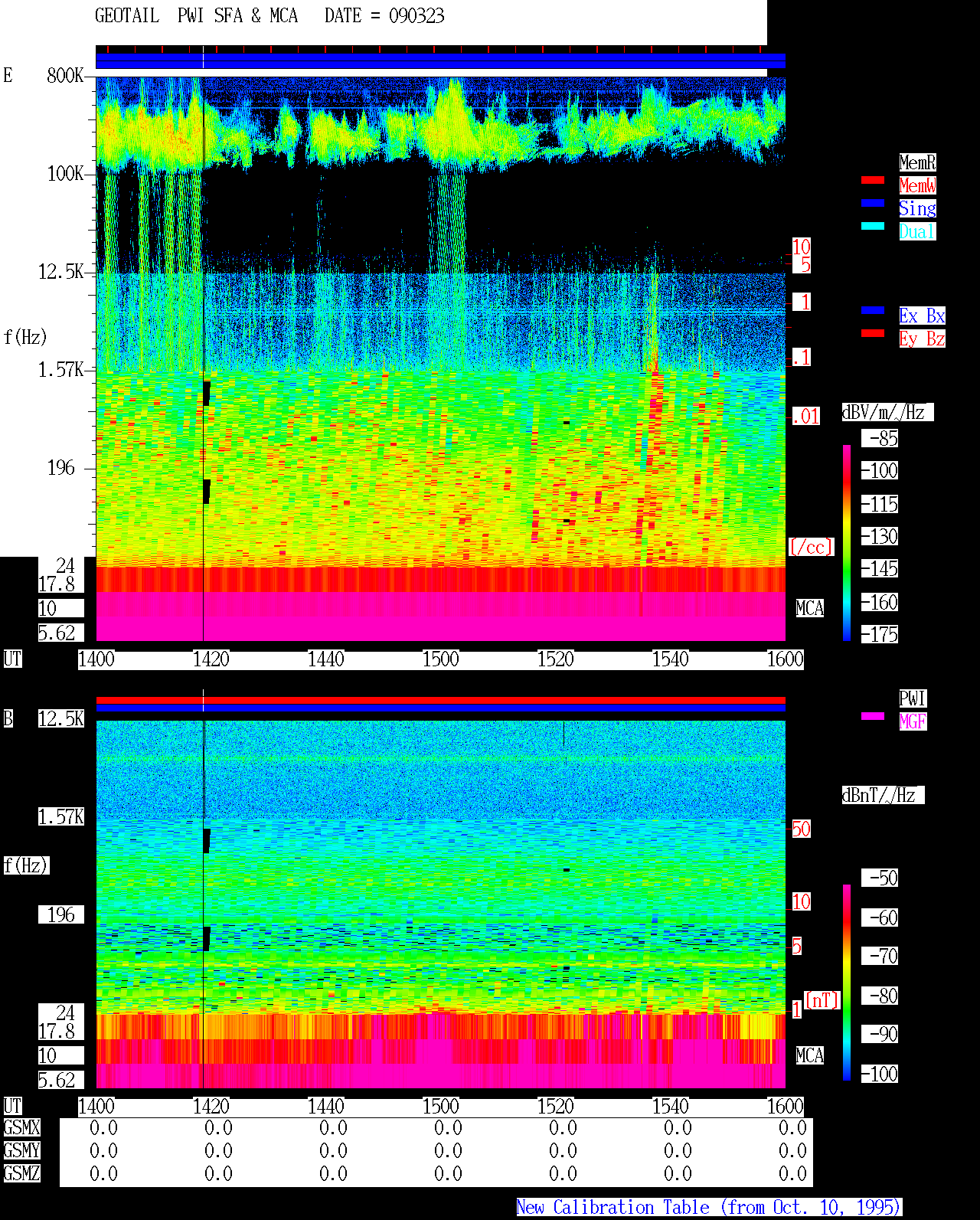Select the Sing legend label
This screenshot has height=1220, width=980.
coord(917,208)
